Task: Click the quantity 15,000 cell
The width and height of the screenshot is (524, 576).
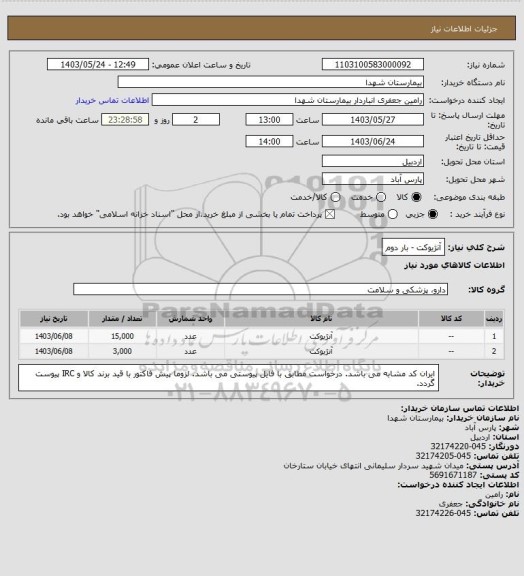Action: (x=122, y=336)
